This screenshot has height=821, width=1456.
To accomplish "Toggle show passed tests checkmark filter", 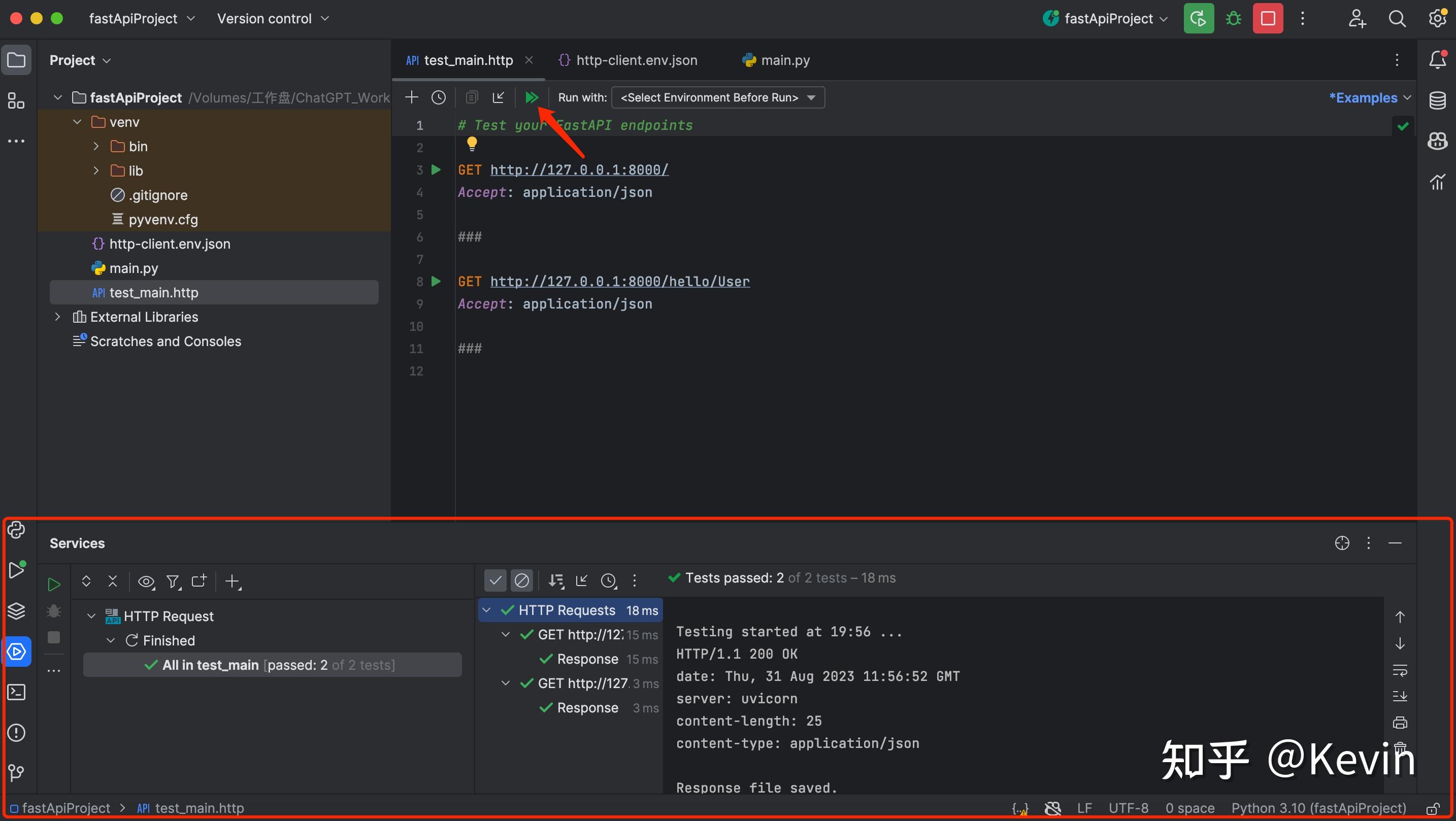I will point(495,580).
